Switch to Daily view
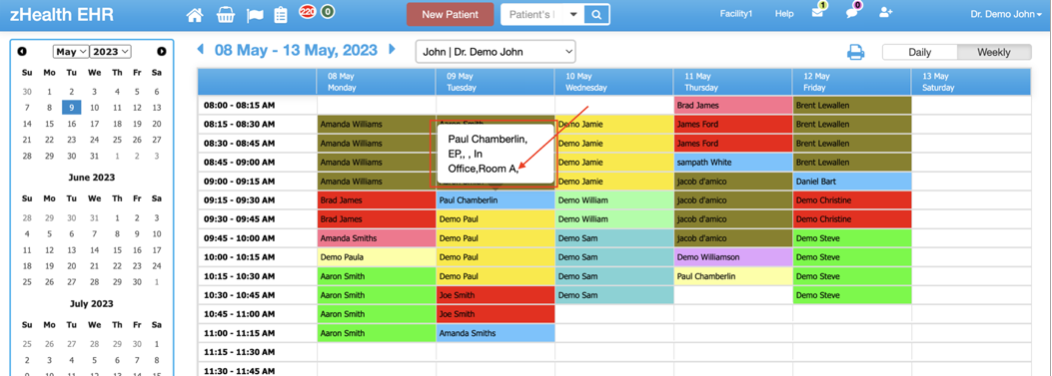 coord(919,52)
